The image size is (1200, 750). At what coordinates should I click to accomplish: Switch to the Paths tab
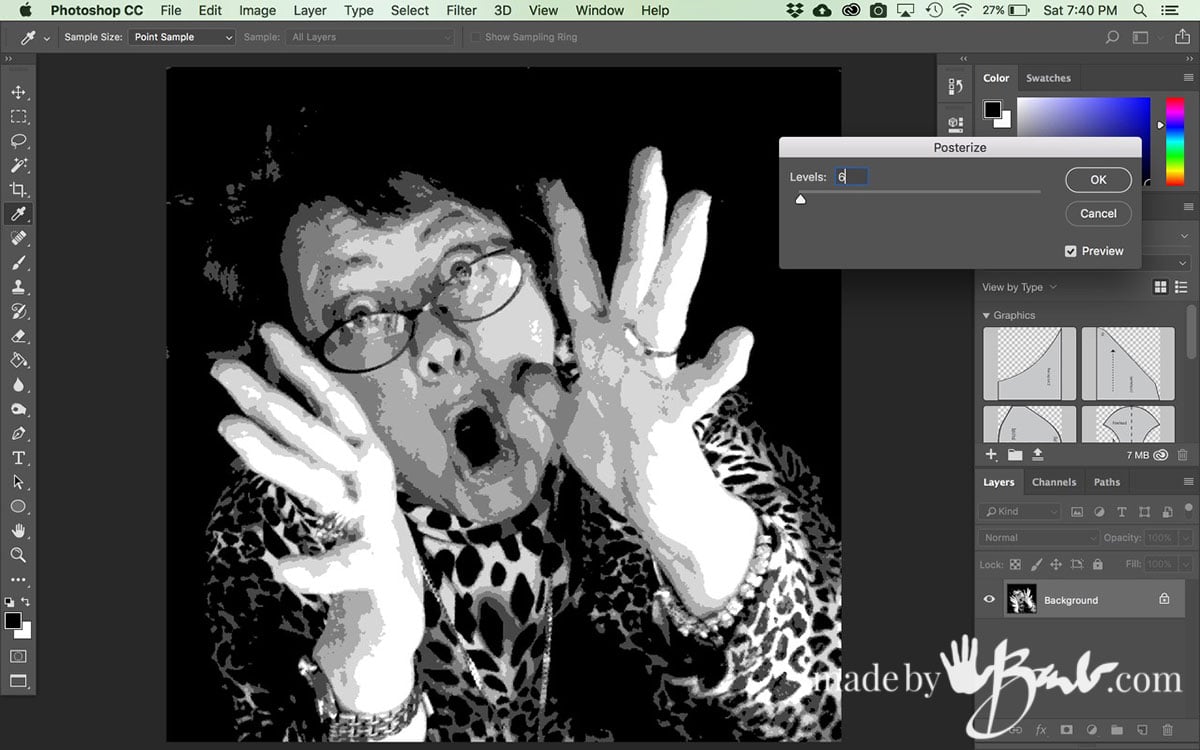[x=1107, y=482]
